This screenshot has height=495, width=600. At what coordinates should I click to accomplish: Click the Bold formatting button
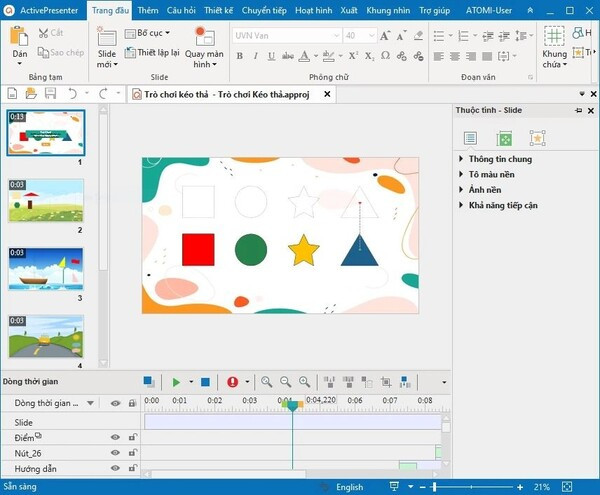[x=240, y=56]
